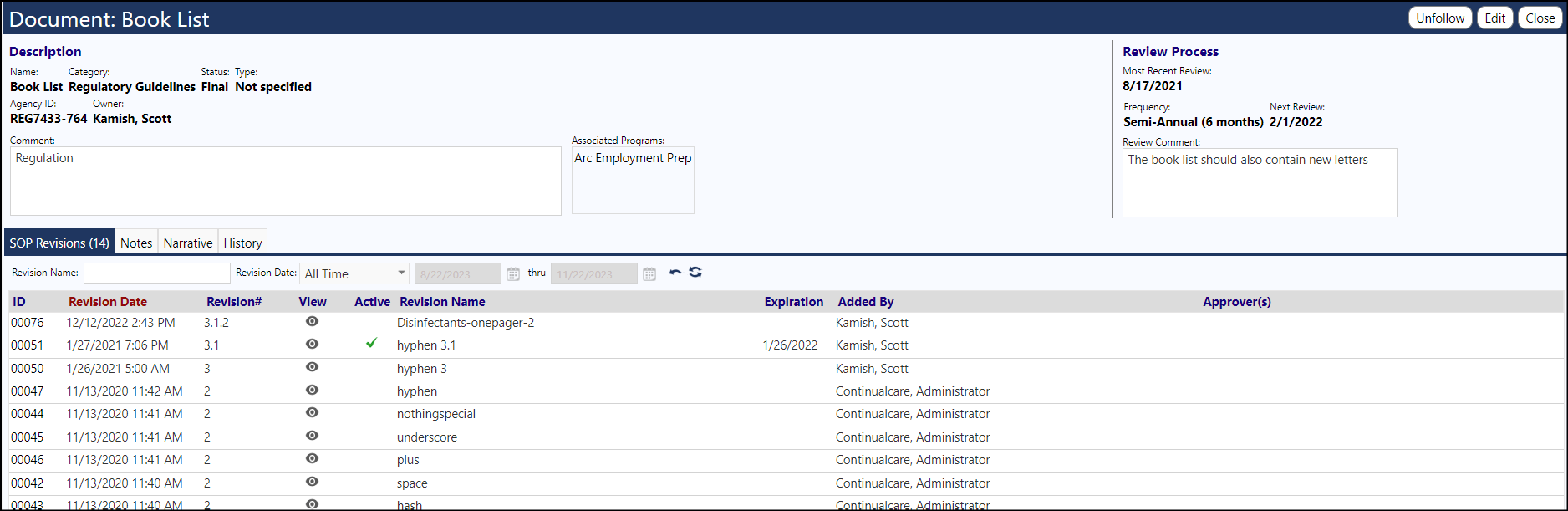Click the Next Review date 2/1/2022
Image resolution: width=1568 pixels, height=511 pixels.
coord(1296,122)
